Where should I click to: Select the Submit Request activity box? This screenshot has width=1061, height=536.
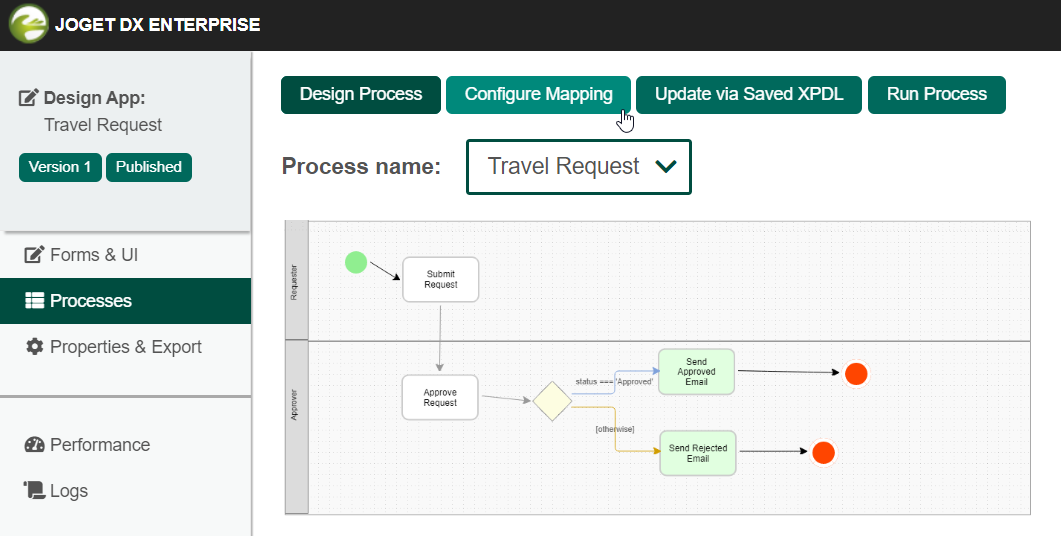point(441,279)
